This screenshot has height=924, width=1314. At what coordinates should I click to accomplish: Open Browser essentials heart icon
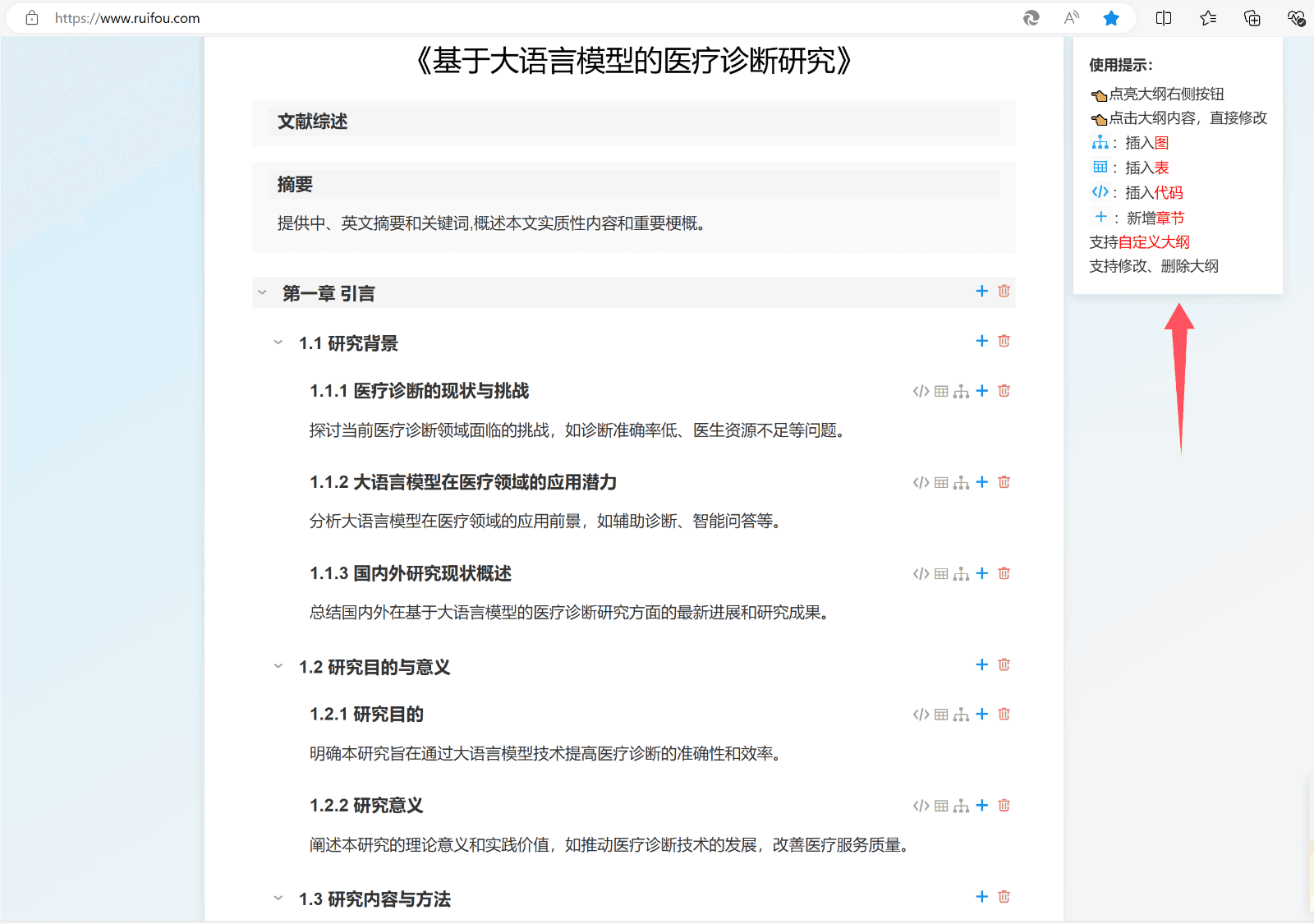pos(1296,18)
